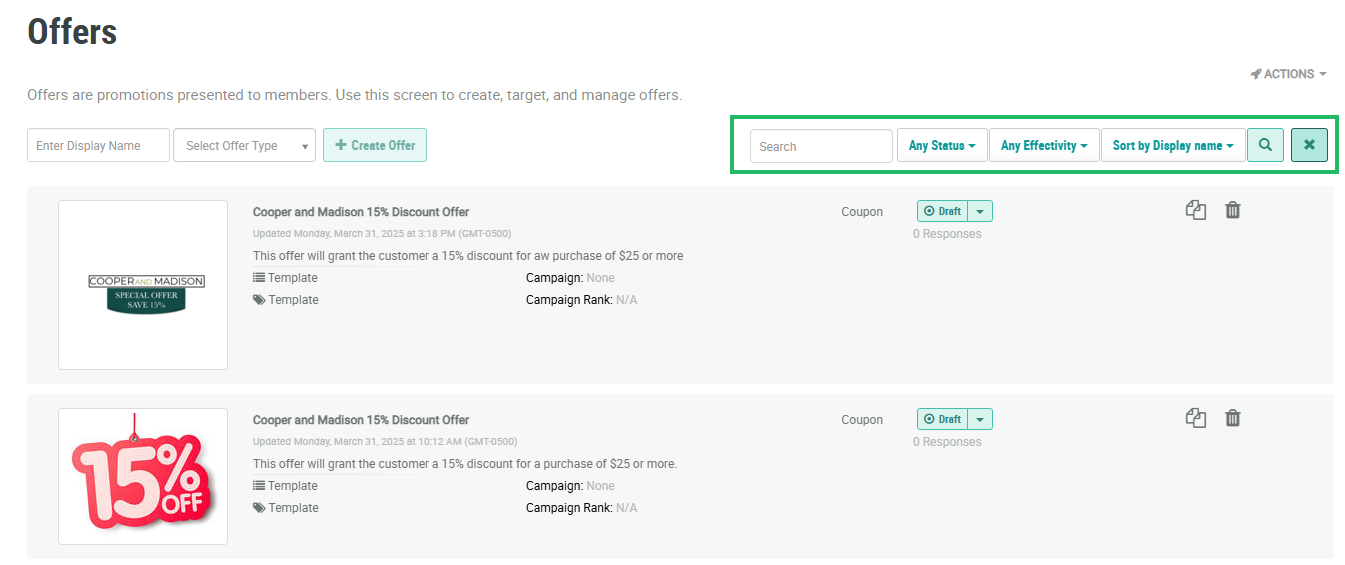The image size is (1345, 565).
Task: Expand the first offer's Draft status arrow
Action: tap(980, 211)
